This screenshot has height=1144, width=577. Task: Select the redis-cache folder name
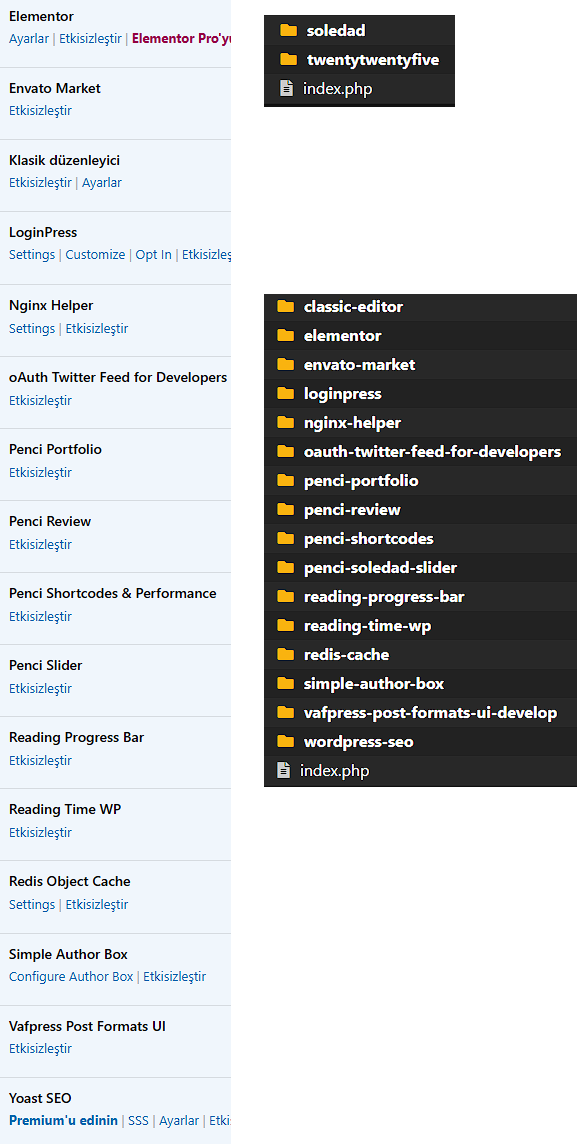[346, 654]
